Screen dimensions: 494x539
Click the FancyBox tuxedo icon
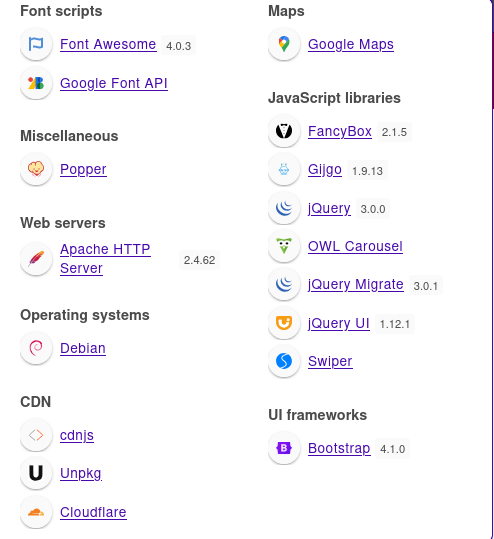[x=284, y=131]
